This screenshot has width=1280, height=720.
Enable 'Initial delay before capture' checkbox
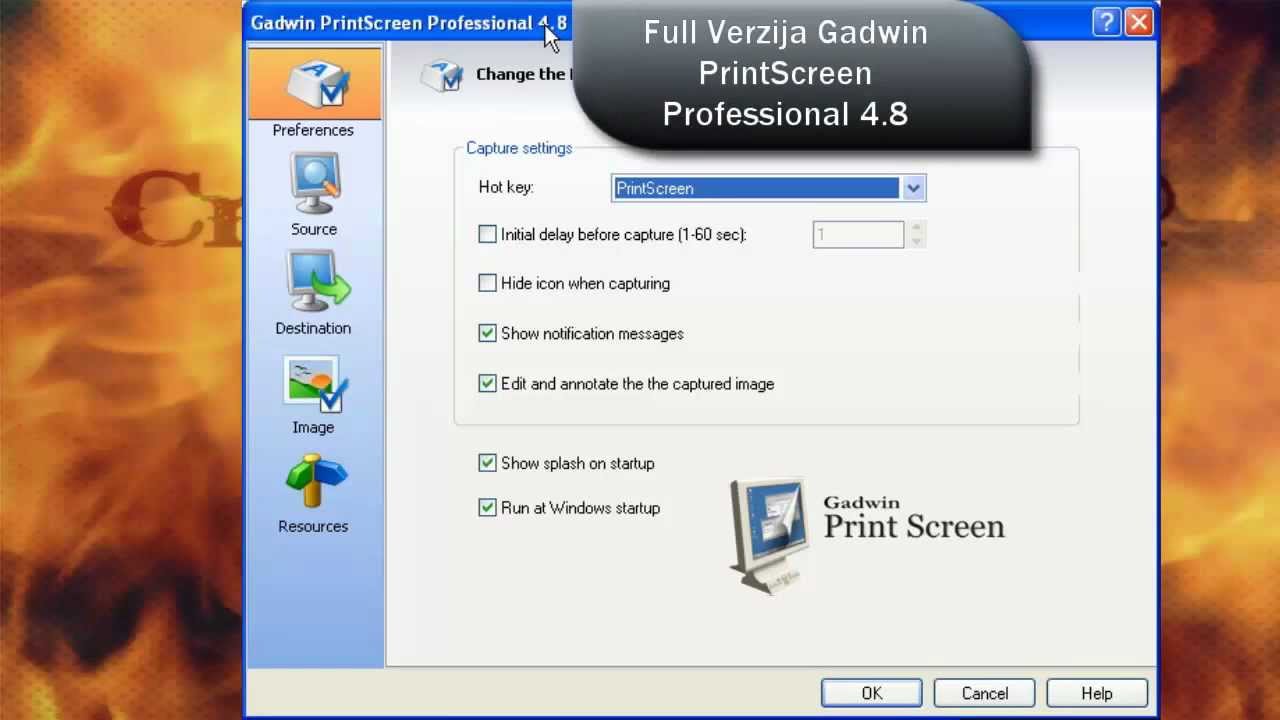point(487,234)
